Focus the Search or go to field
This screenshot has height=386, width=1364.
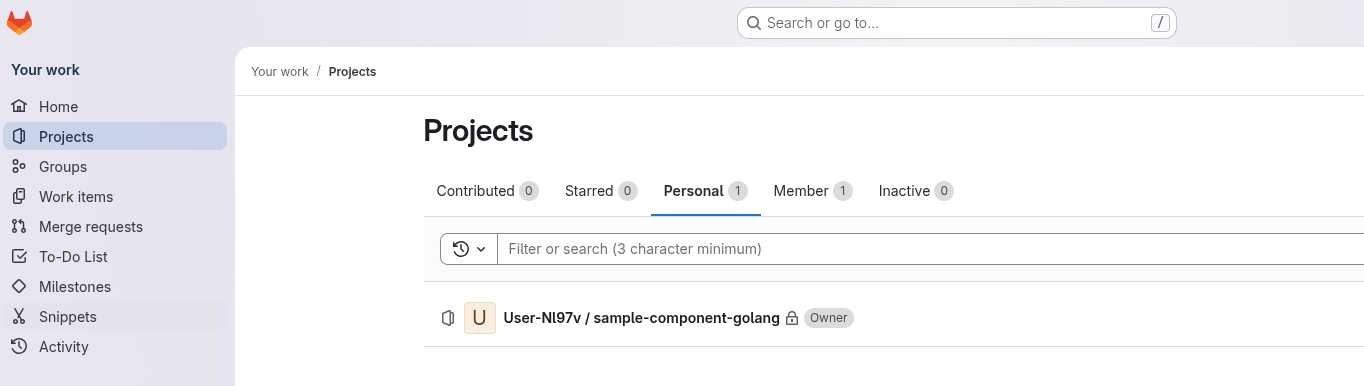[956, 23]
